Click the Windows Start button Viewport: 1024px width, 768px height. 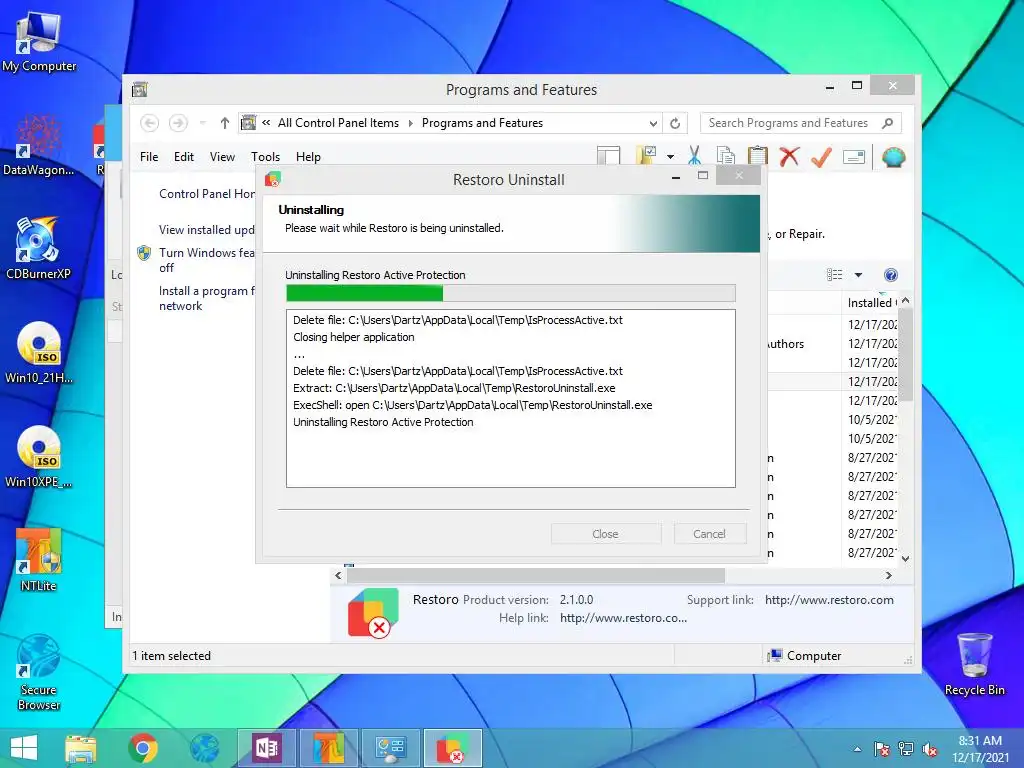(x=24, y=748)
